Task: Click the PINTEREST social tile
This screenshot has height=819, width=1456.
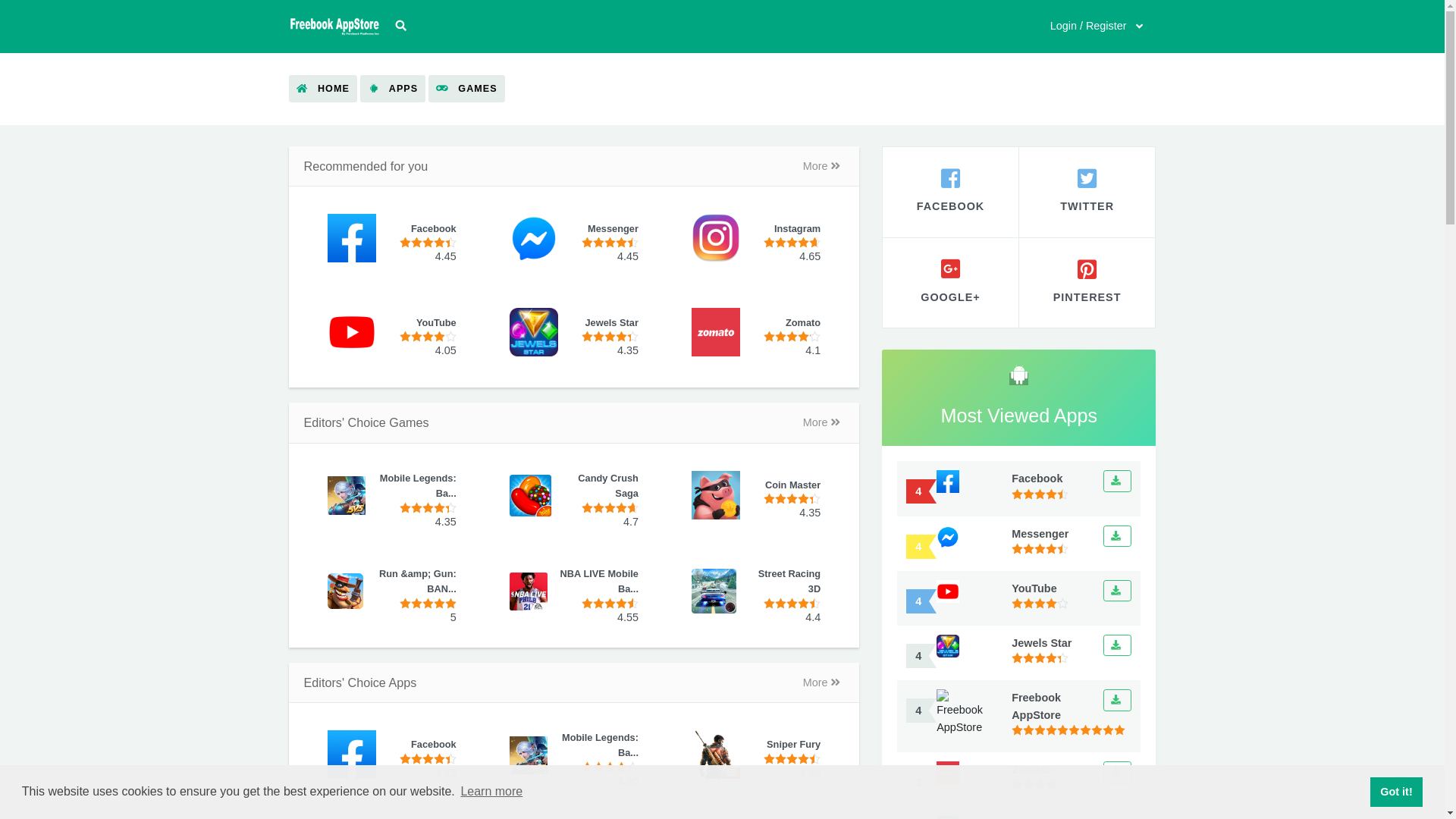Action: (1087, 283)
